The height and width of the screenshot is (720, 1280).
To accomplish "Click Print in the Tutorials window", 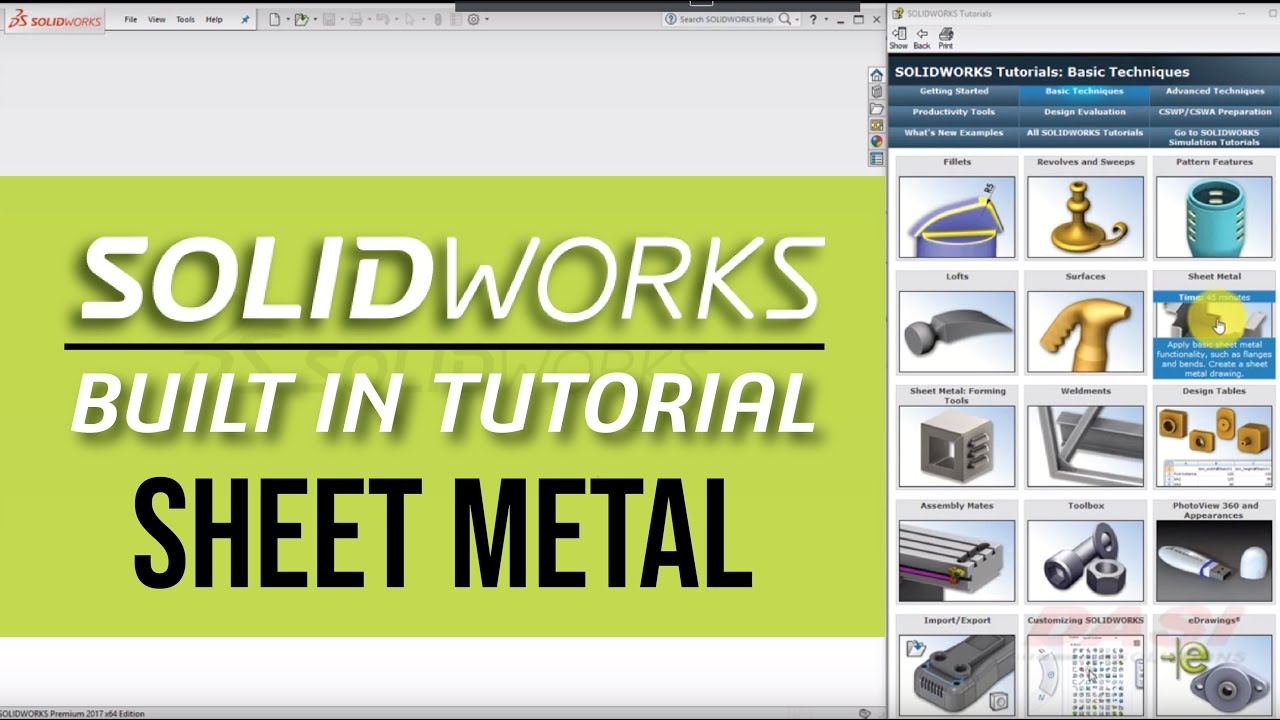I will pyautogui.click(x=945, y=38).
